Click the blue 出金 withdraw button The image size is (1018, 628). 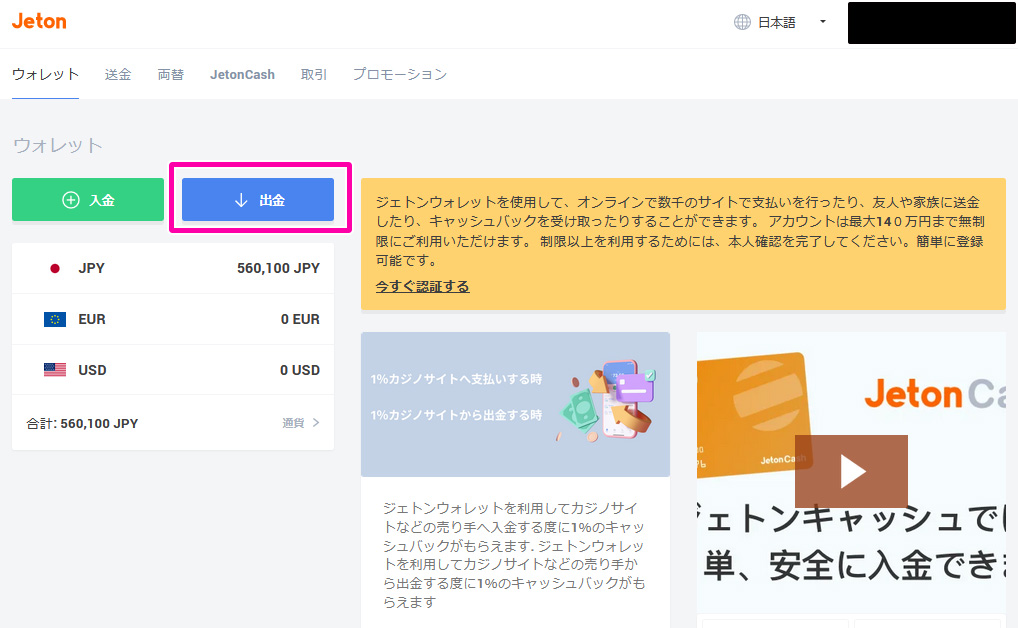pyautogui.click(x=258, y=199)
